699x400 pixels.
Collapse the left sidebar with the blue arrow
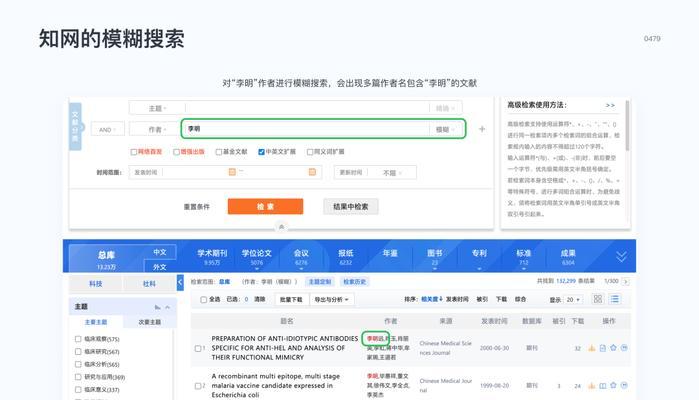coord(180,282)
